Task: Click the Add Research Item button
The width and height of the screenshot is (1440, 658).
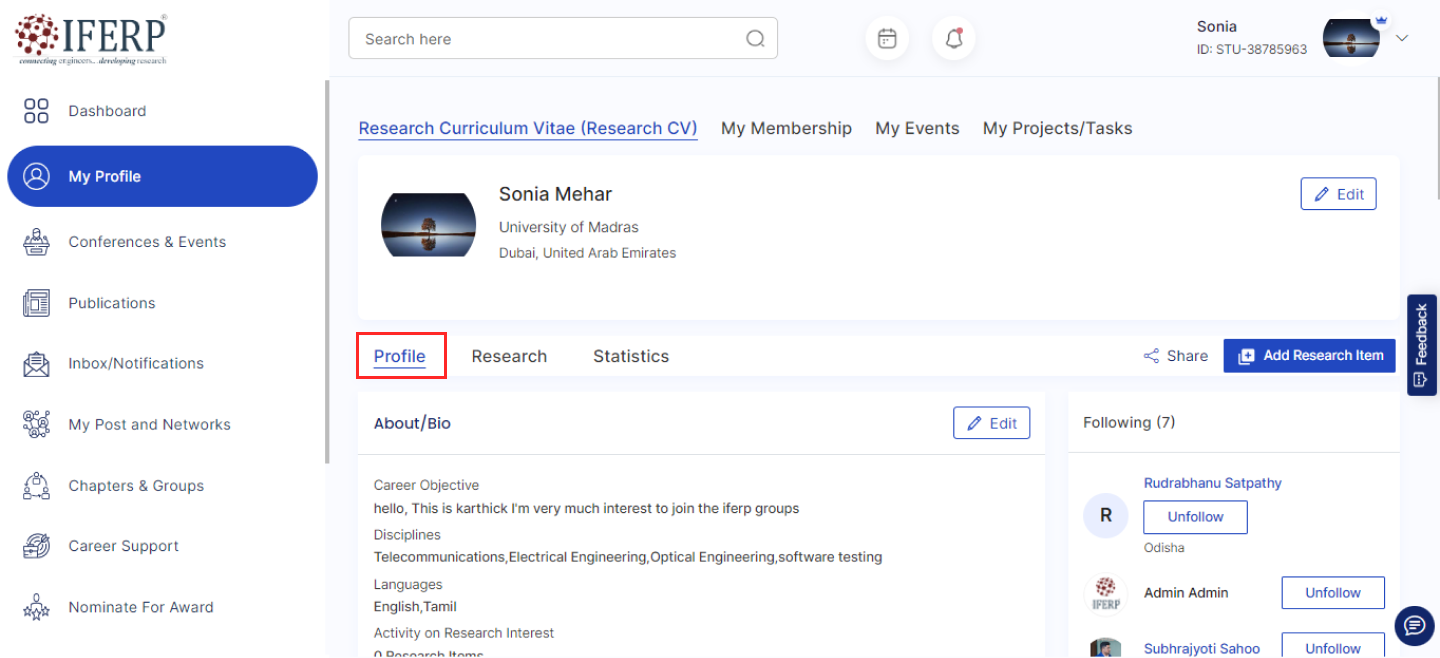Action: click(1309, 355)
